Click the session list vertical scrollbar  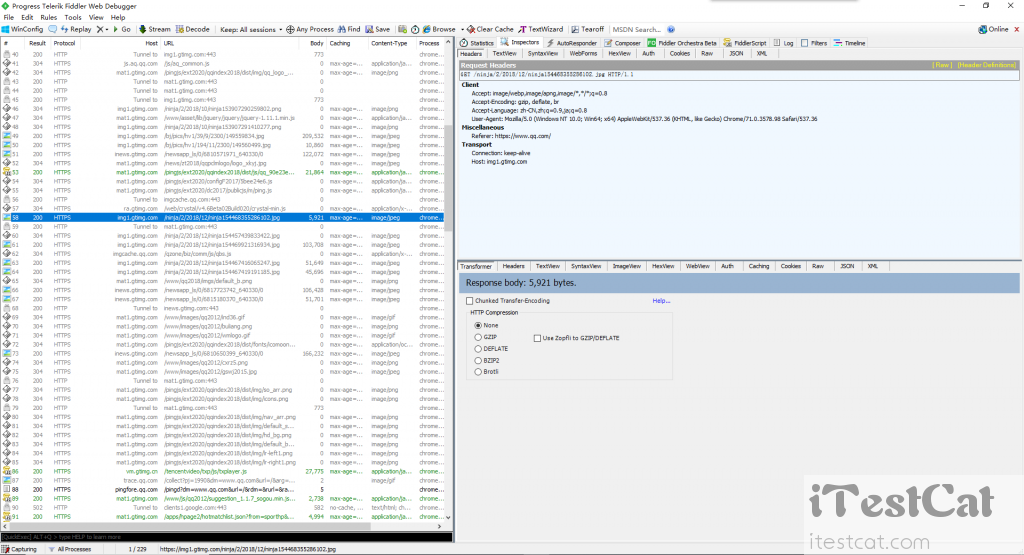448,176
